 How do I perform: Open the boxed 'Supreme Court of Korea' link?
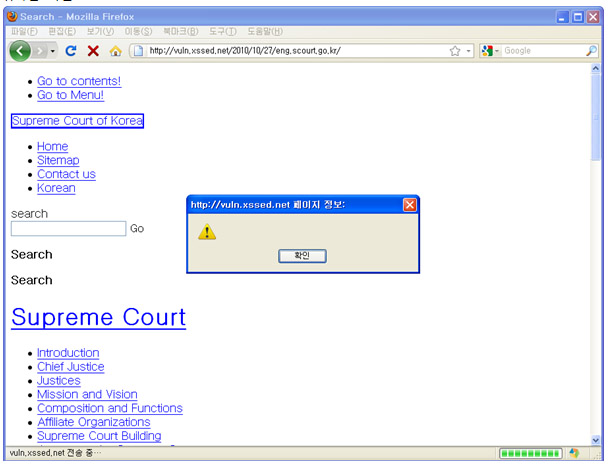tap(77, 121)
